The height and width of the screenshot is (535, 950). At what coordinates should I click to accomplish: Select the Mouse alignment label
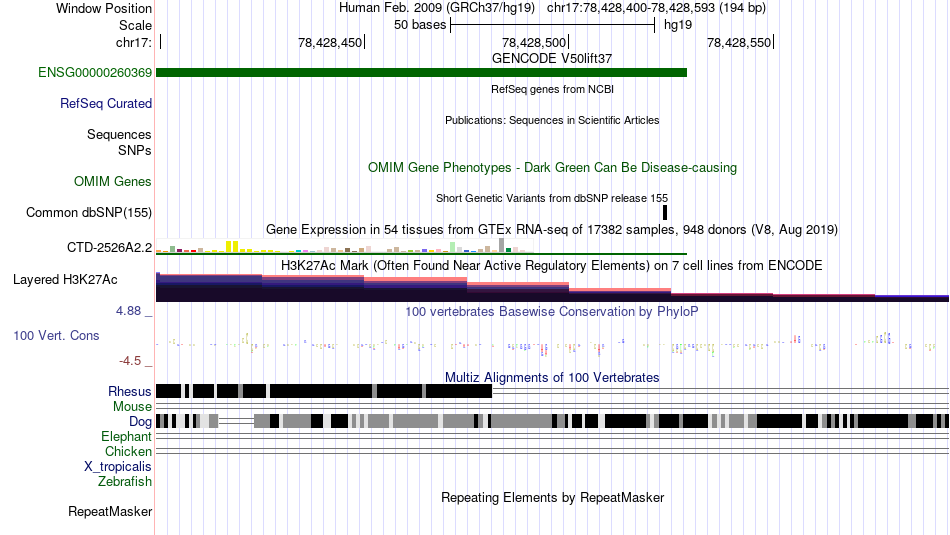tap(132, 407)
